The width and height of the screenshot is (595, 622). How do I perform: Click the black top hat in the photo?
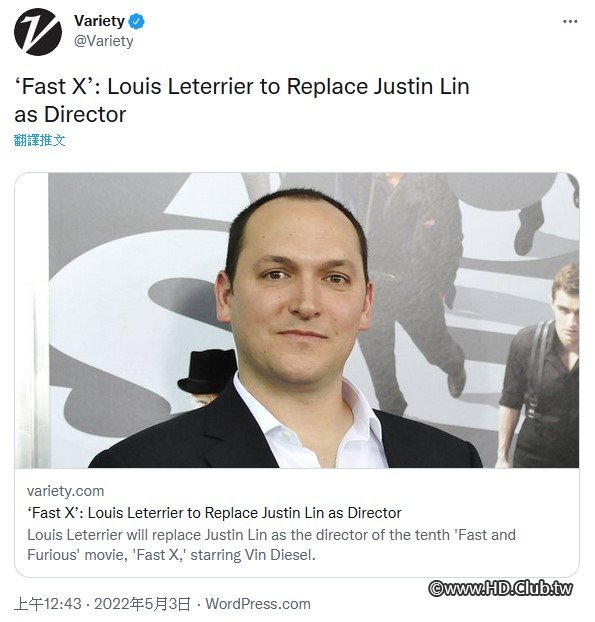point(207,371)
